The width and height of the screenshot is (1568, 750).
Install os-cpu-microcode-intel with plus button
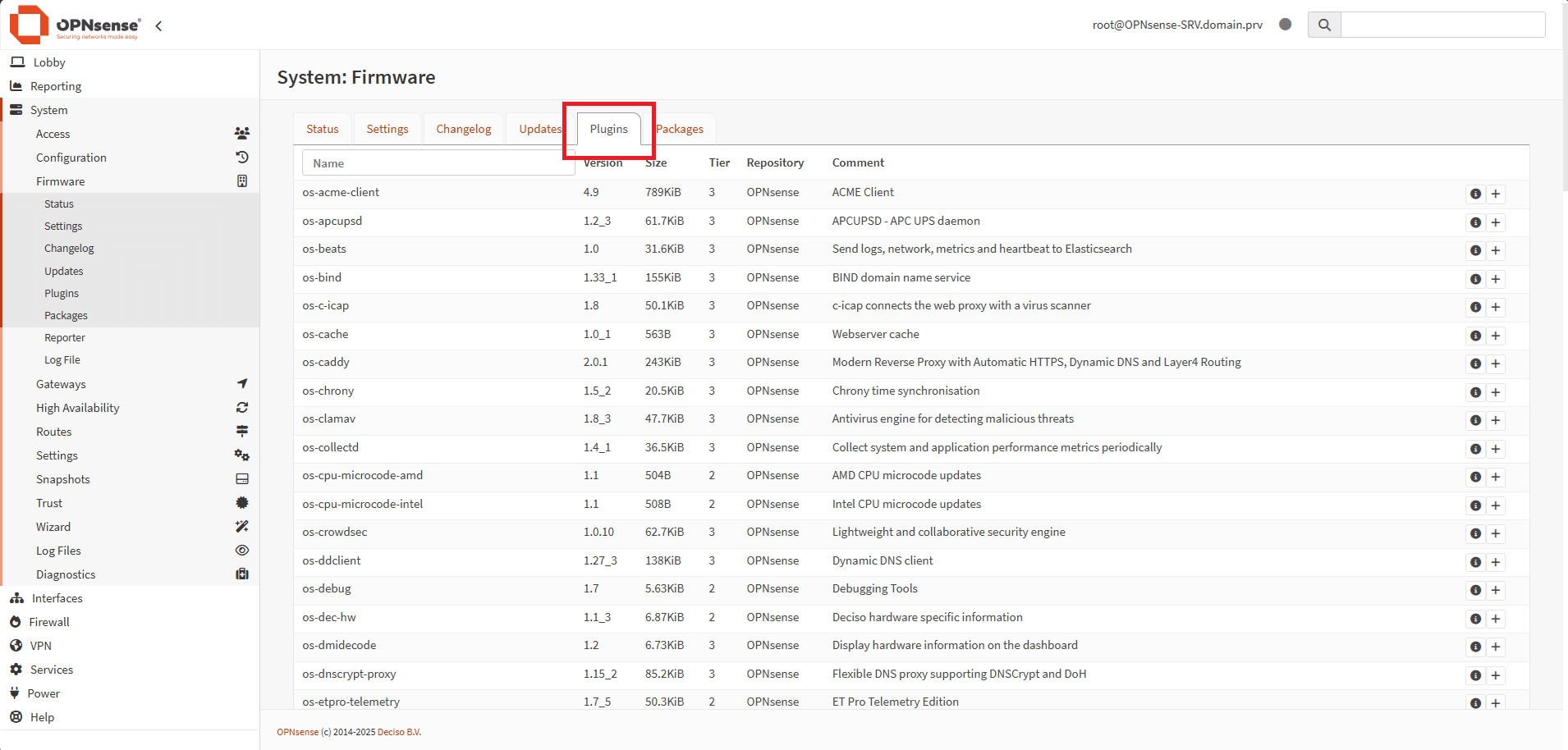click(x=1496, y=505)
